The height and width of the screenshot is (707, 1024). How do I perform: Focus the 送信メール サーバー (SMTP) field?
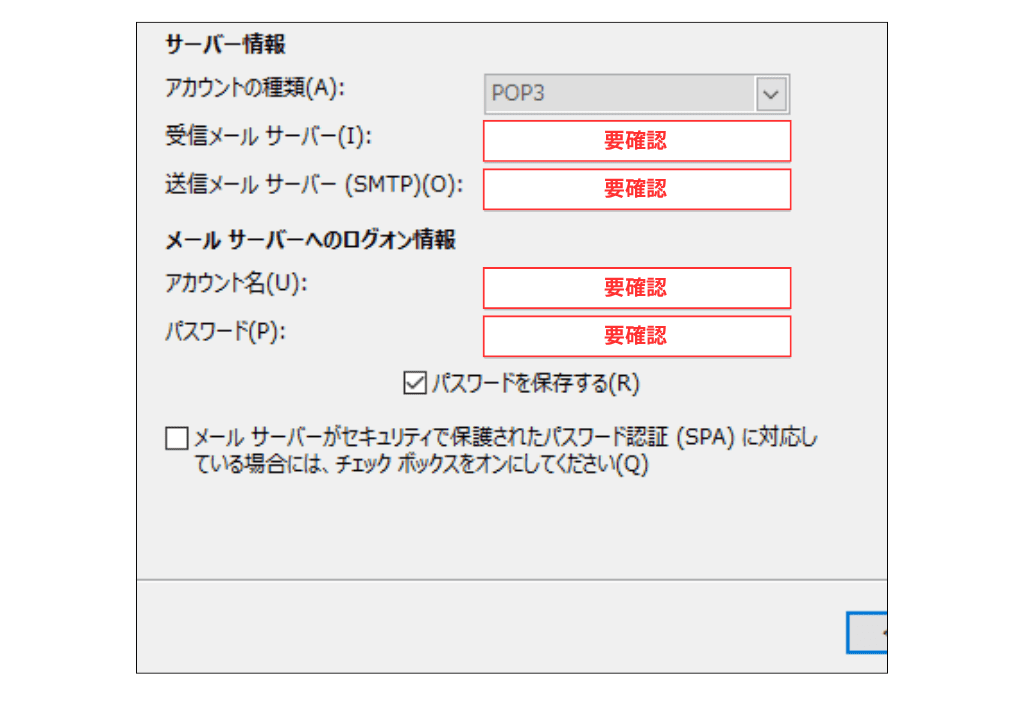(x=637, y=189)
